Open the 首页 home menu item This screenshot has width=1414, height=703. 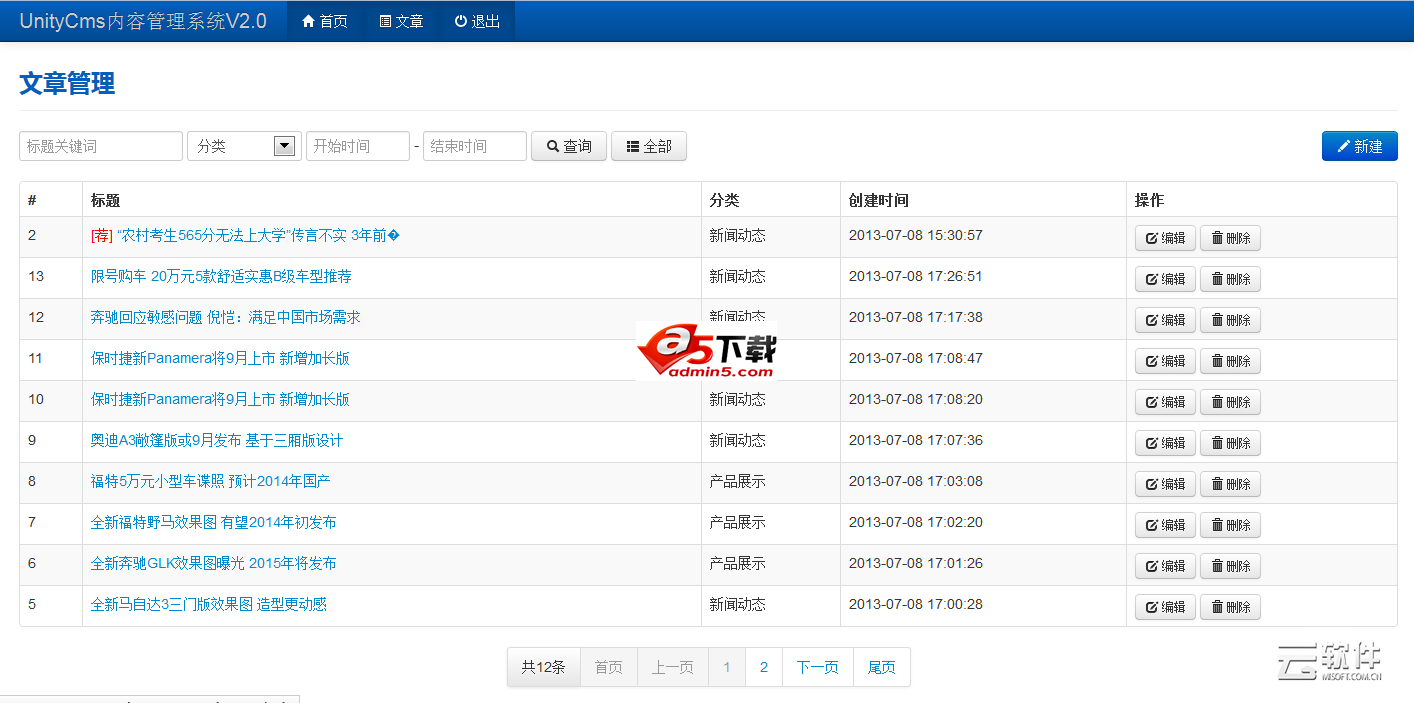pos(325,21)
